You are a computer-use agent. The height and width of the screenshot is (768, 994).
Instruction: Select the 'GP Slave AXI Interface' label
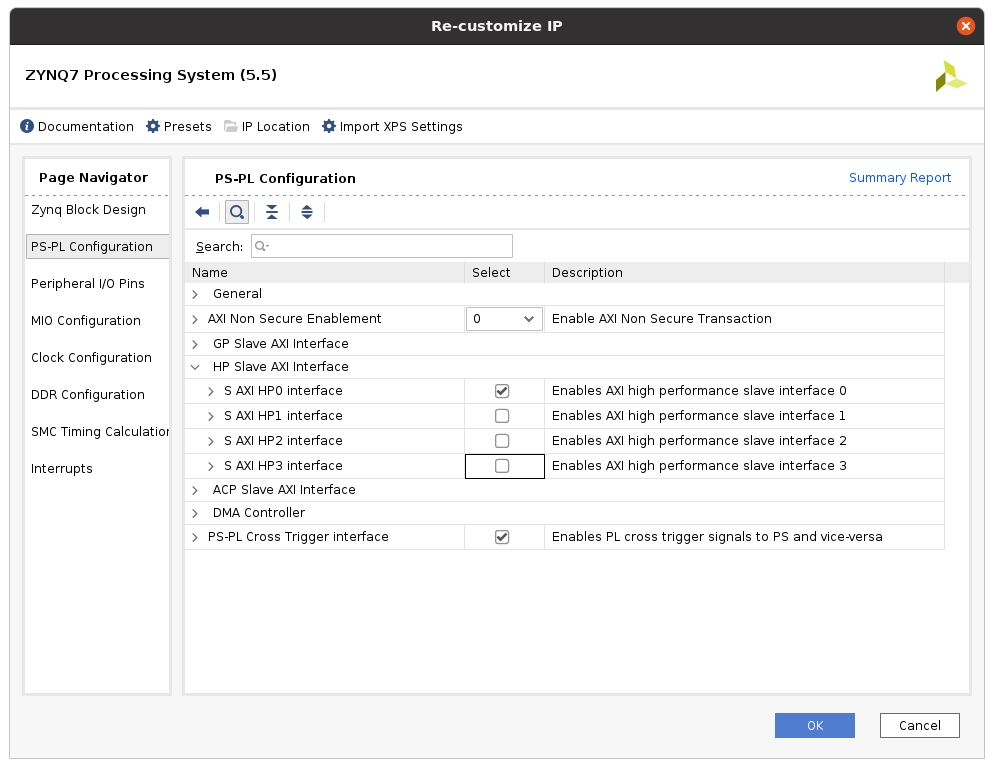click(280, 344)
